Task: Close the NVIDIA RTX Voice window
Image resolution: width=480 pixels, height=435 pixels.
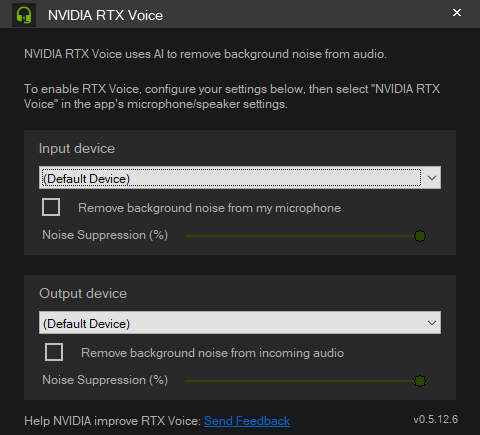Action: (457, 13)
